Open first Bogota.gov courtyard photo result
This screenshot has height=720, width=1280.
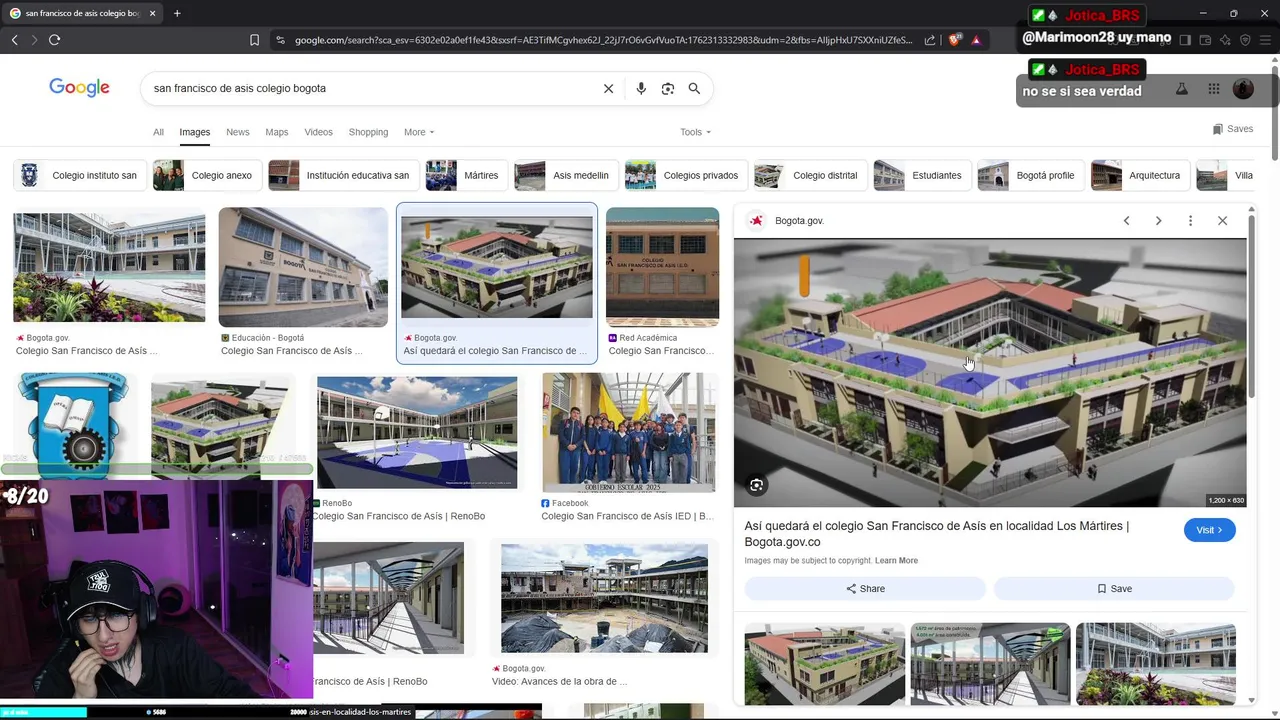point(109,267)
